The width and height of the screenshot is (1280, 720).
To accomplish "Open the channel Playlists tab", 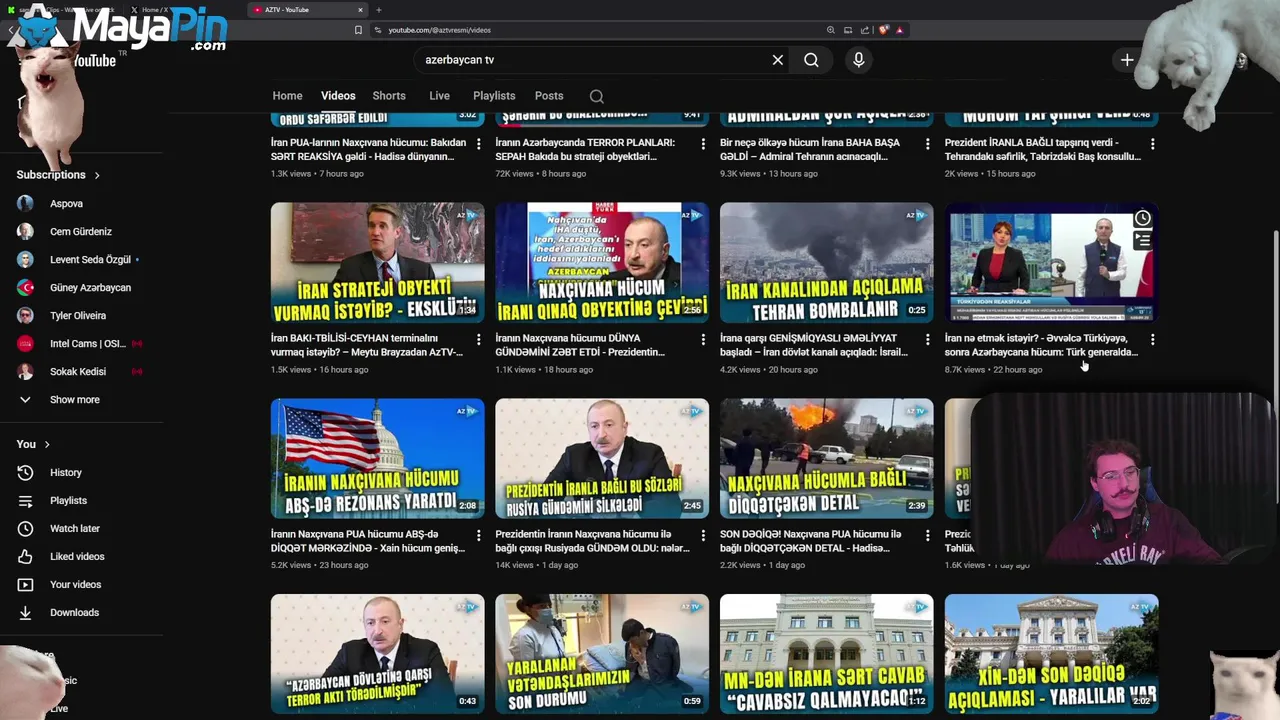I will (494, 96).
